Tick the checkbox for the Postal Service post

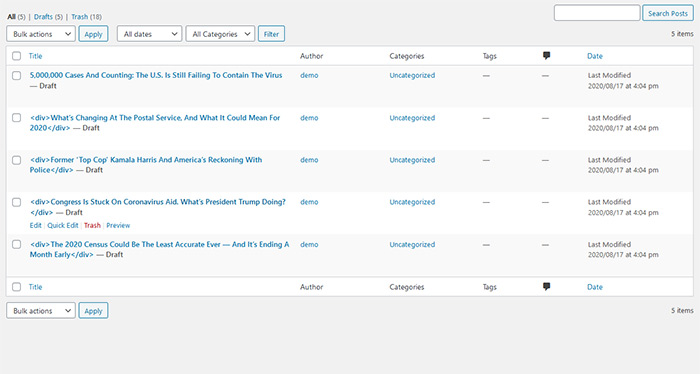17,118
